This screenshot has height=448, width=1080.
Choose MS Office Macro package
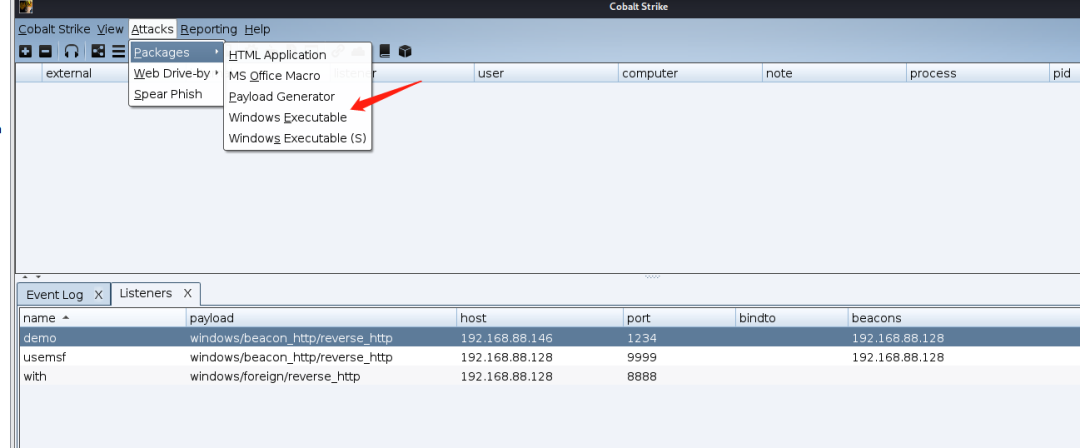[298, 76]
